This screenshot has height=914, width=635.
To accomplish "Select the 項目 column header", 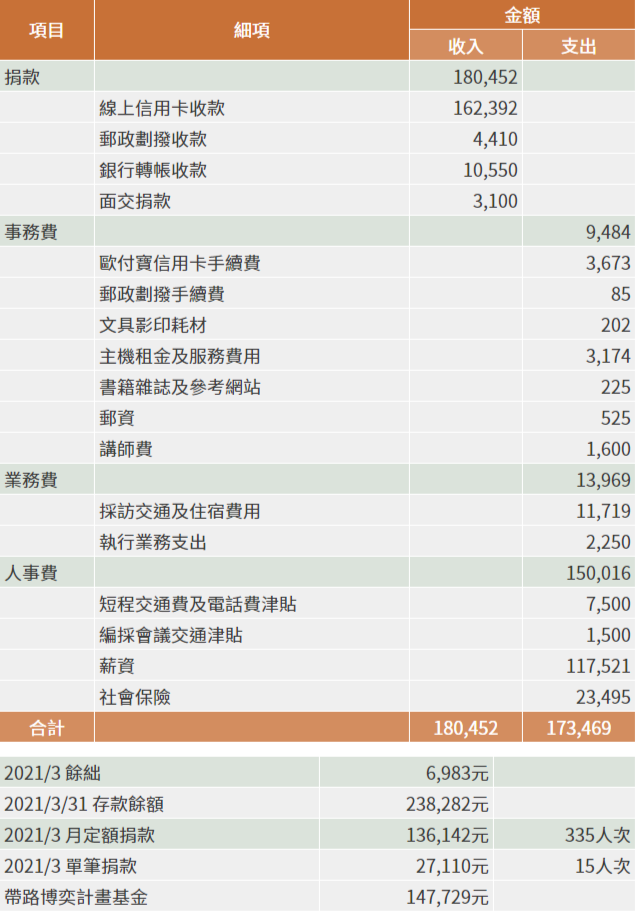I will coord(46,30).
